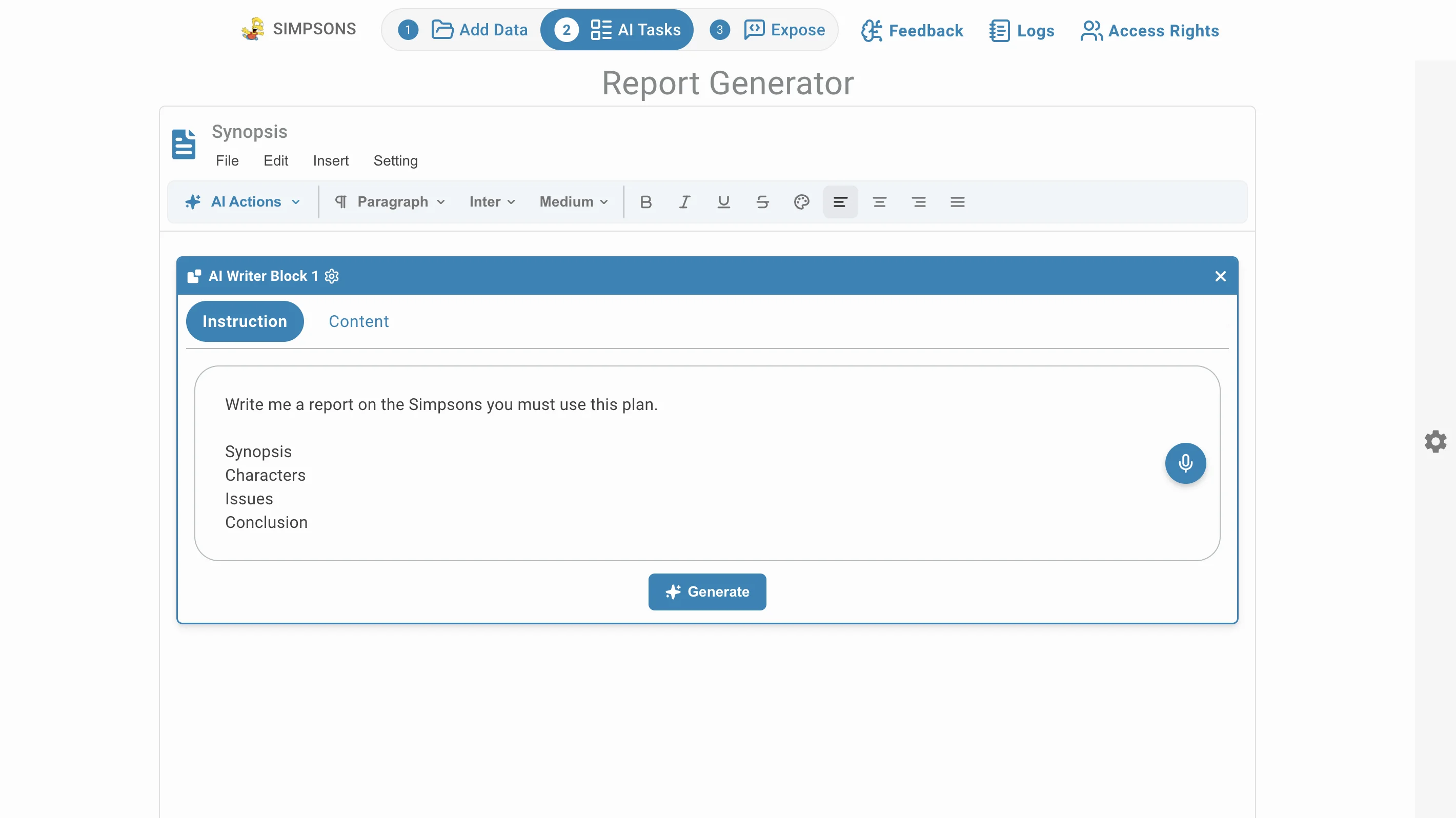Click the step 3 number badge
Viewport: 1456px width, 818px height.
[x=719, y=30]
